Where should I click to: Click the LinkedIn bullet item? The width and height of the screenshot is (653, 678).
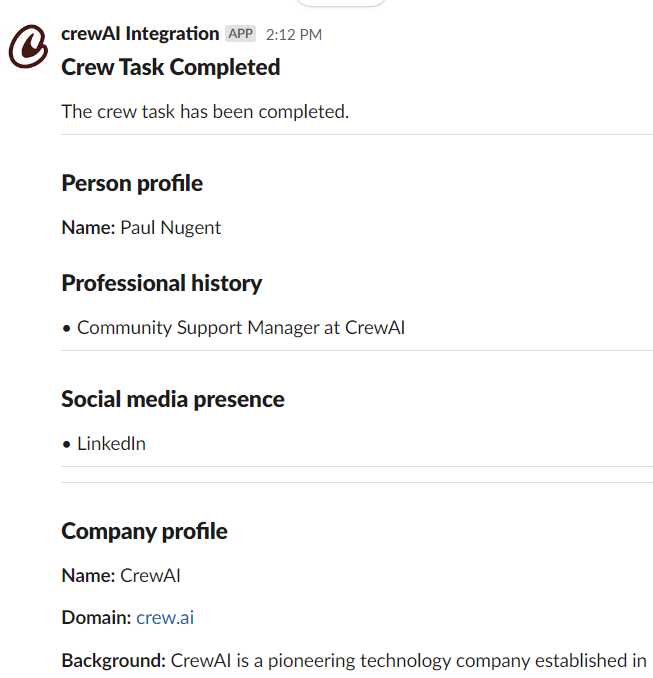coord(111,444)
